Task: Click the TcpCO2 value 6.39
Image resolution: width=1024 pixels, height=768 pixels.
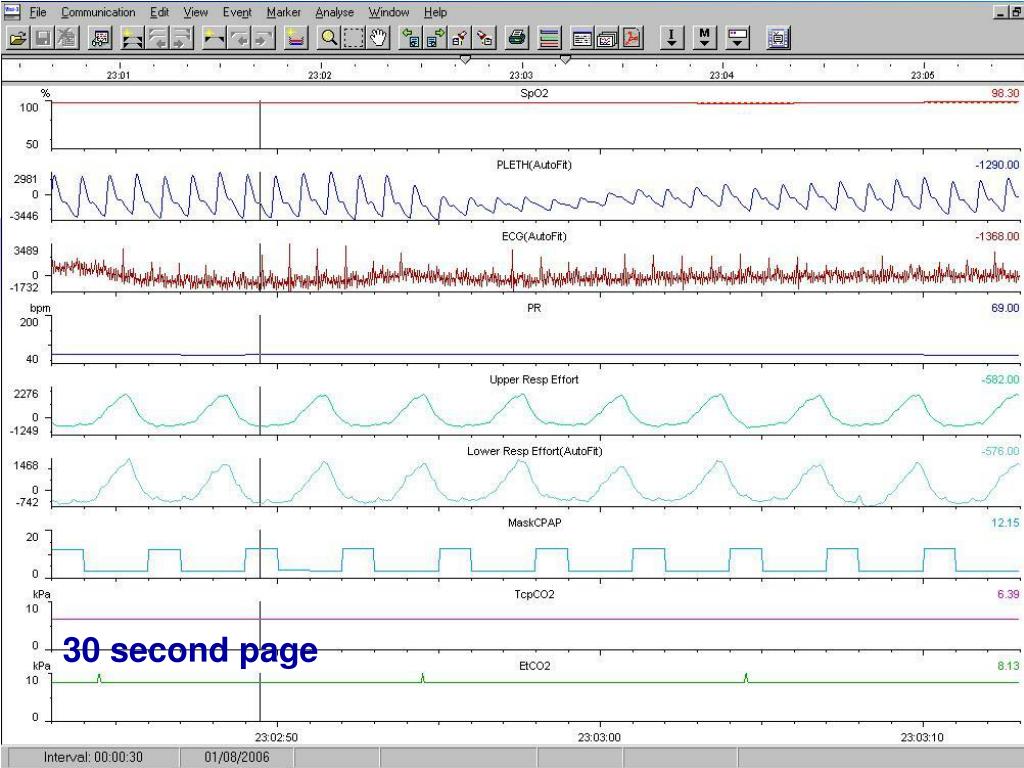Action: [1008, 594]
